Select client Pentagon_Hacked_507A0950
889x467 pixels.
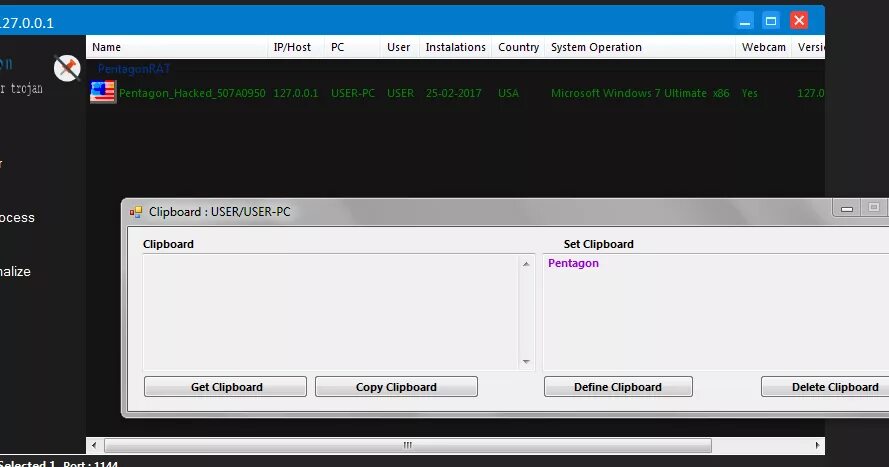[192, 93]
